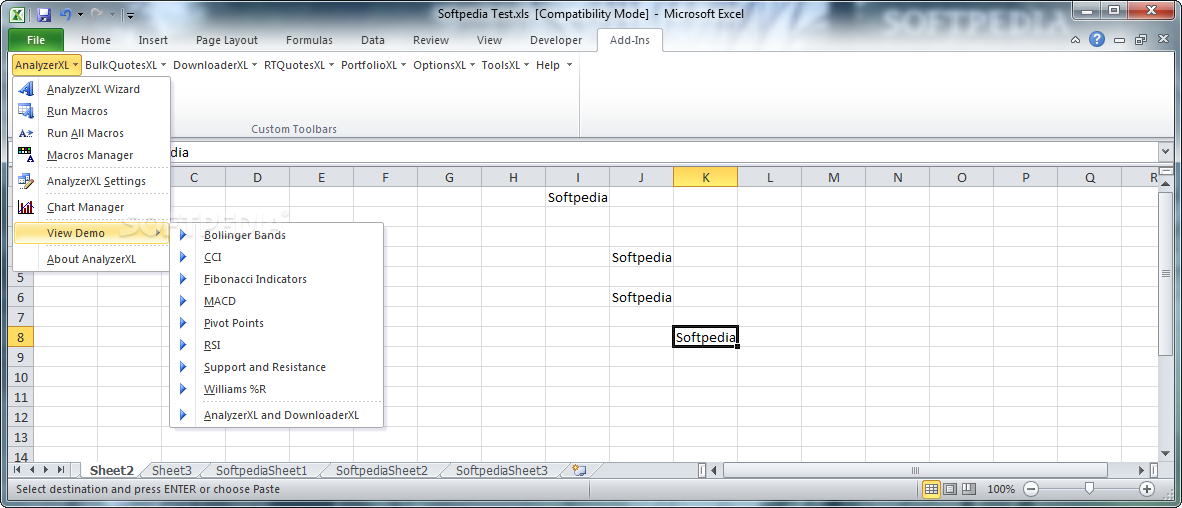Viewport: 1182px width, 508px height.
Task: Open the PortfolioXL dropdown menu
Action: click(374, 66)
